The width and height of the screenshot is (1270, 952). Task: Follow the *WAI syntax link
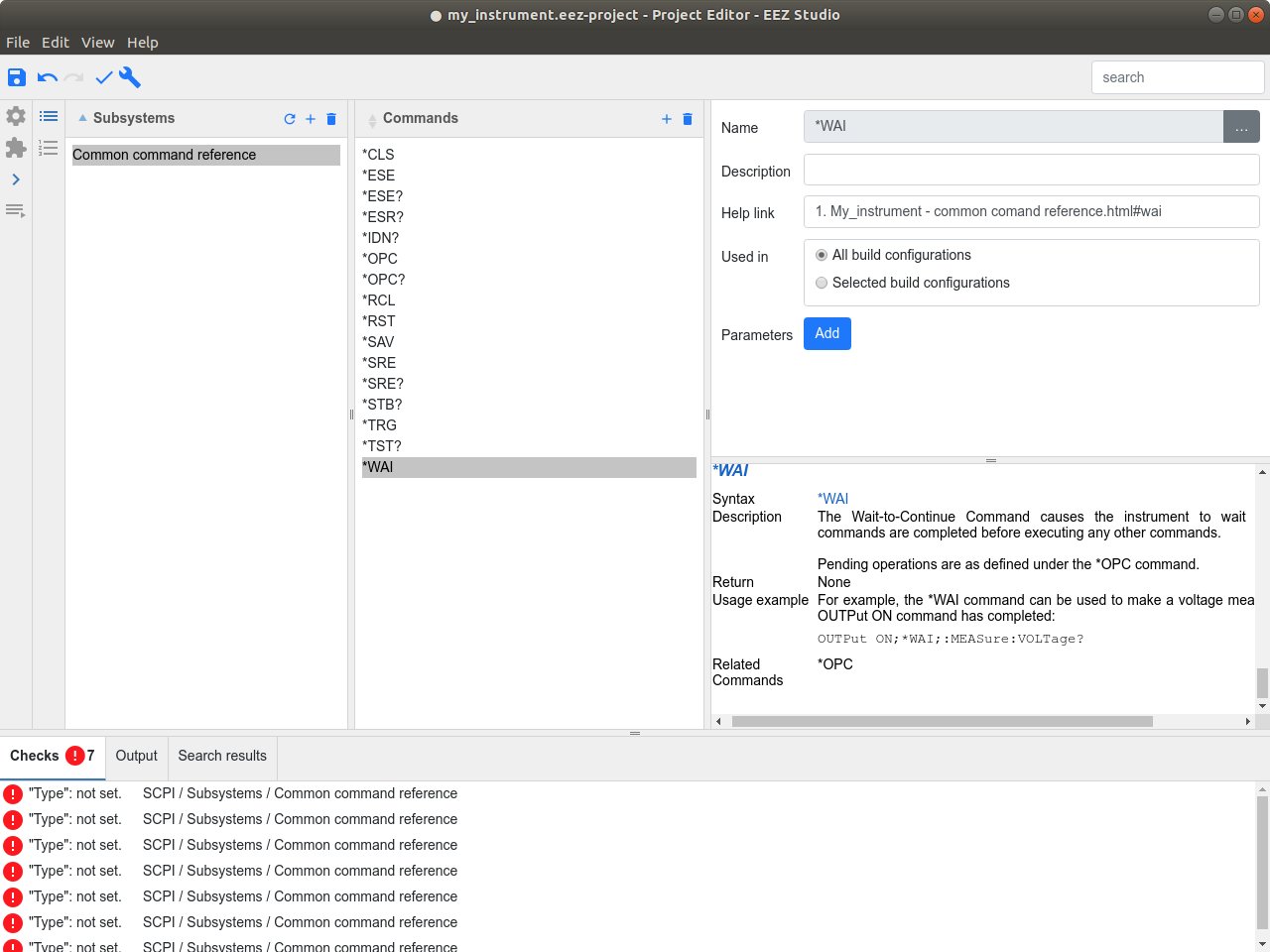pyautogui.click(x=833, y=499)
